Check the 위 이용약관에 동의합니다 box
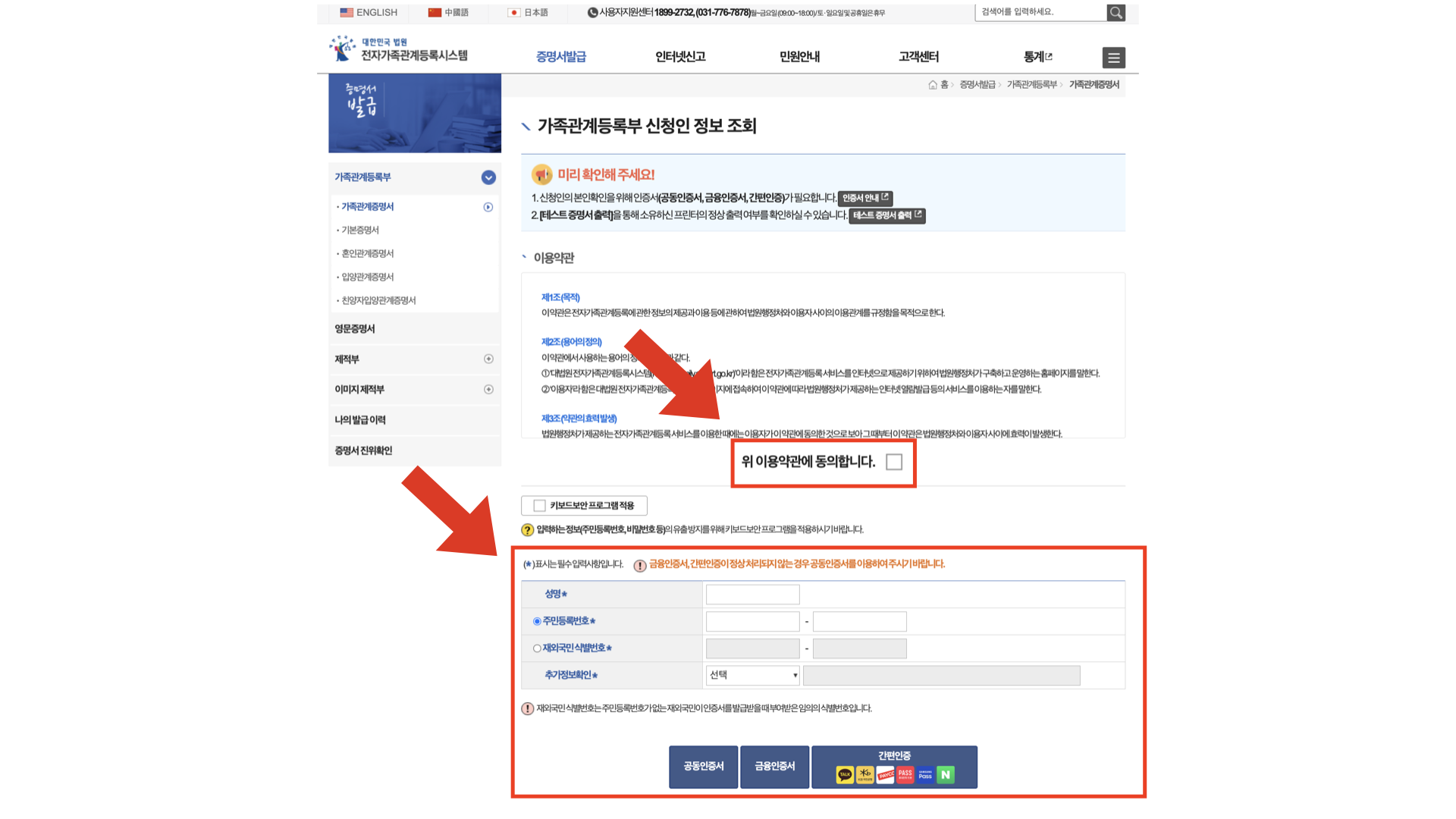 click(x=894, y=462)
